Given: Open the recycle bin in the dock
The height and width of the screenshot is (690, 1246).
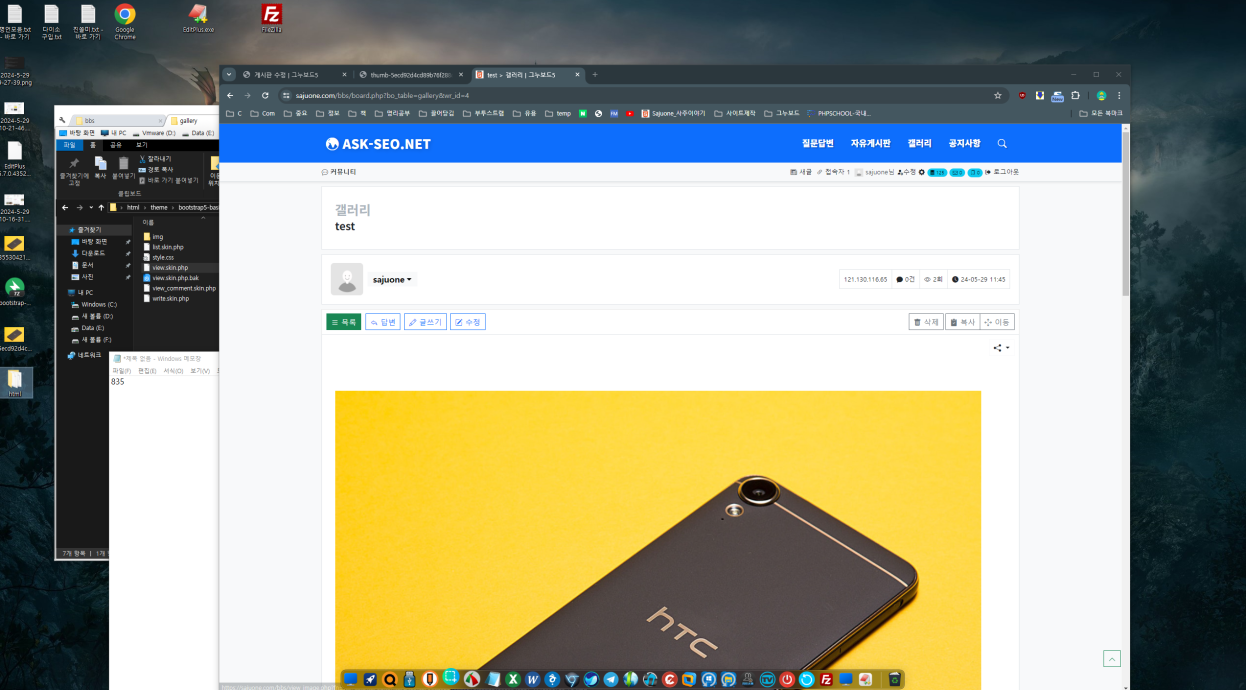Looking at the screenshot, I should click(x=895, y=679).
